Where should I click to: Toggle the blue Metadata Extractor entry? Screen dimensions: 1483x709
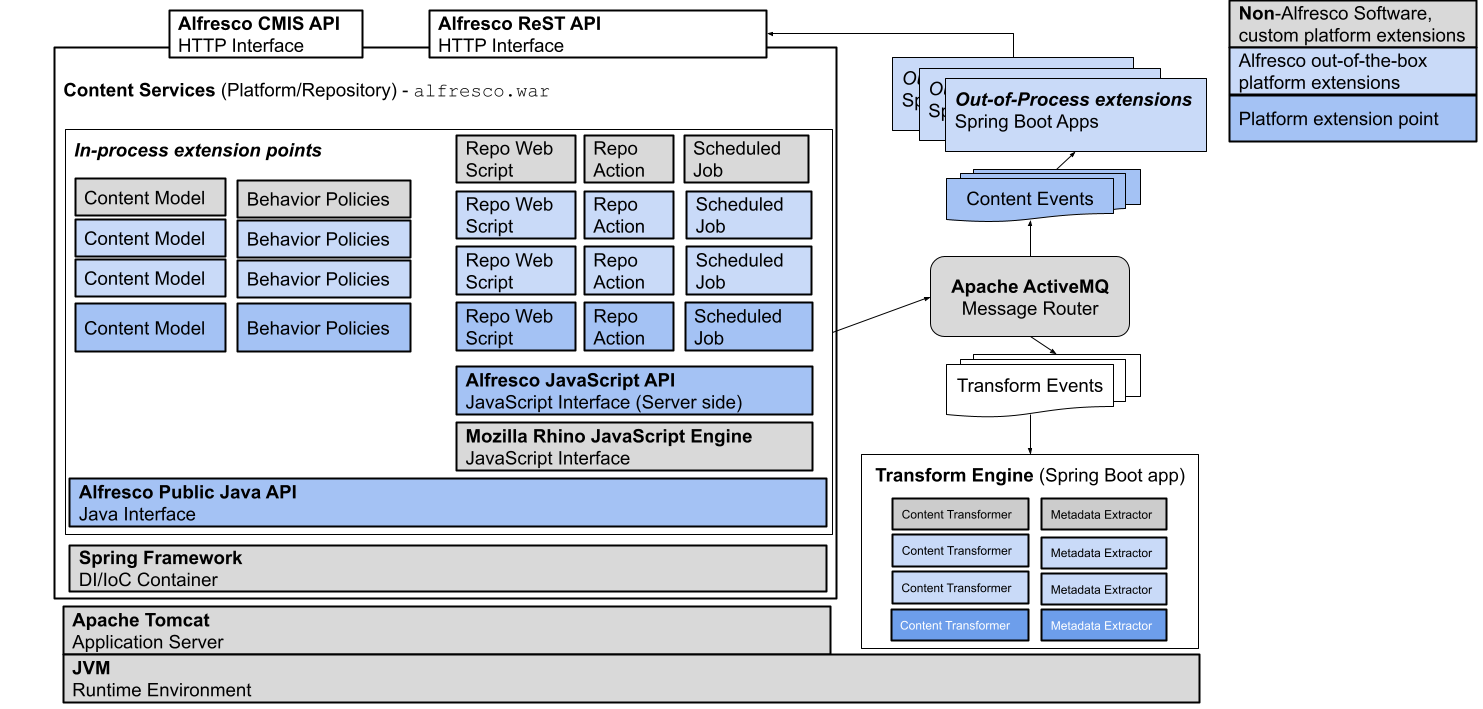pos(1103,625)
